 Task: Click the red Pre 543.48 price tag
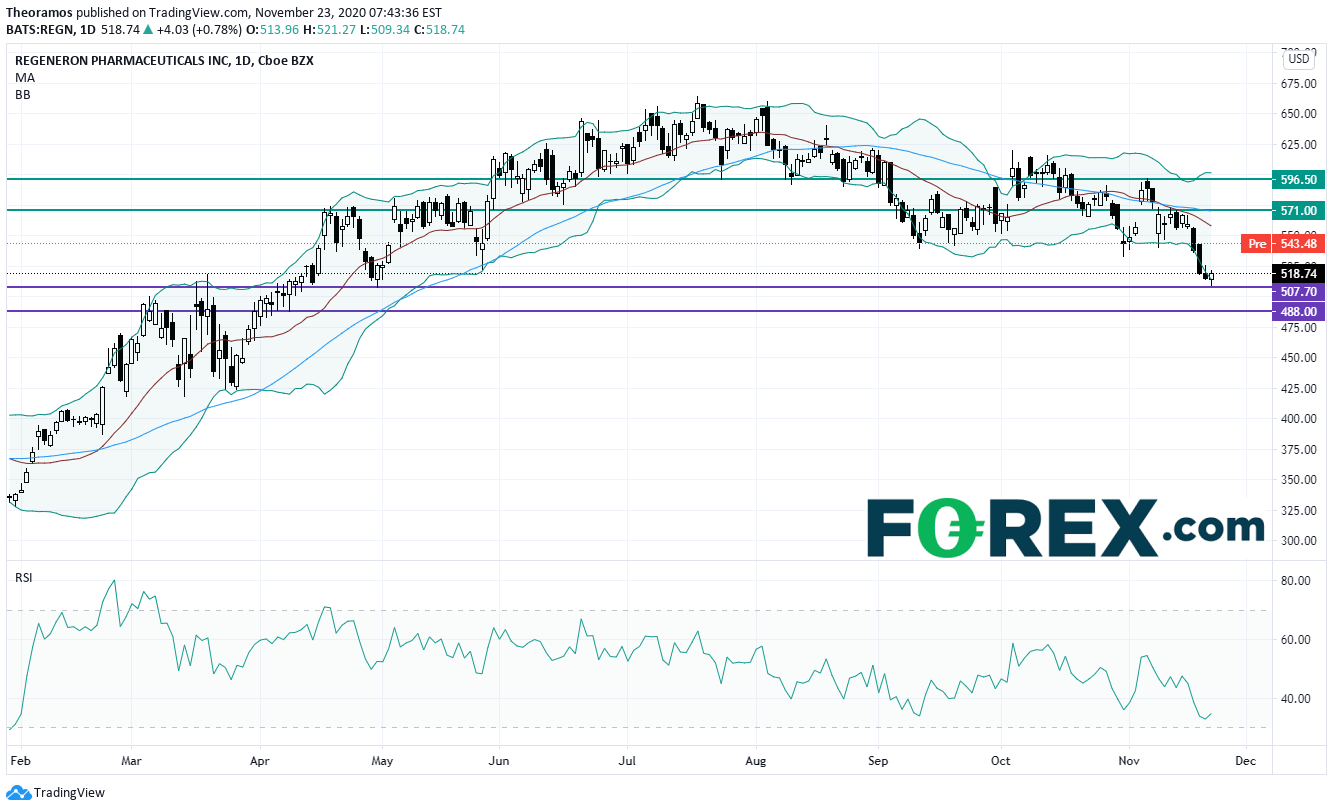[x=1282, y=244]
